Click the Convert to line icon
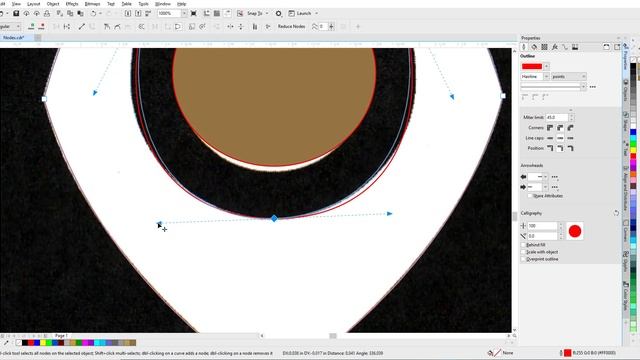This screenshot has width=640, height=360. [82, 27]
